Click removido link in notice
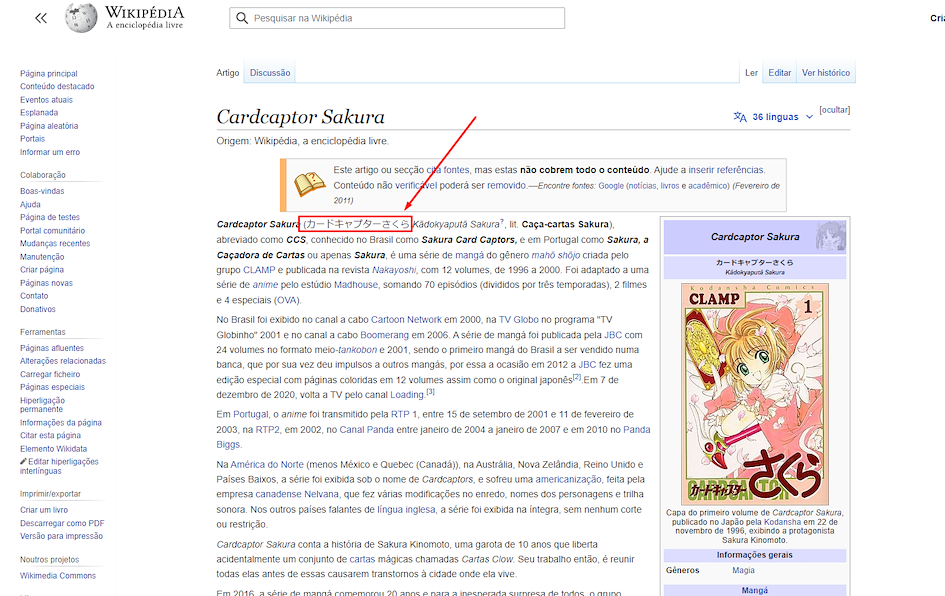Image resolution: width=945 pixels, height=596 pixels. point(506,186)
